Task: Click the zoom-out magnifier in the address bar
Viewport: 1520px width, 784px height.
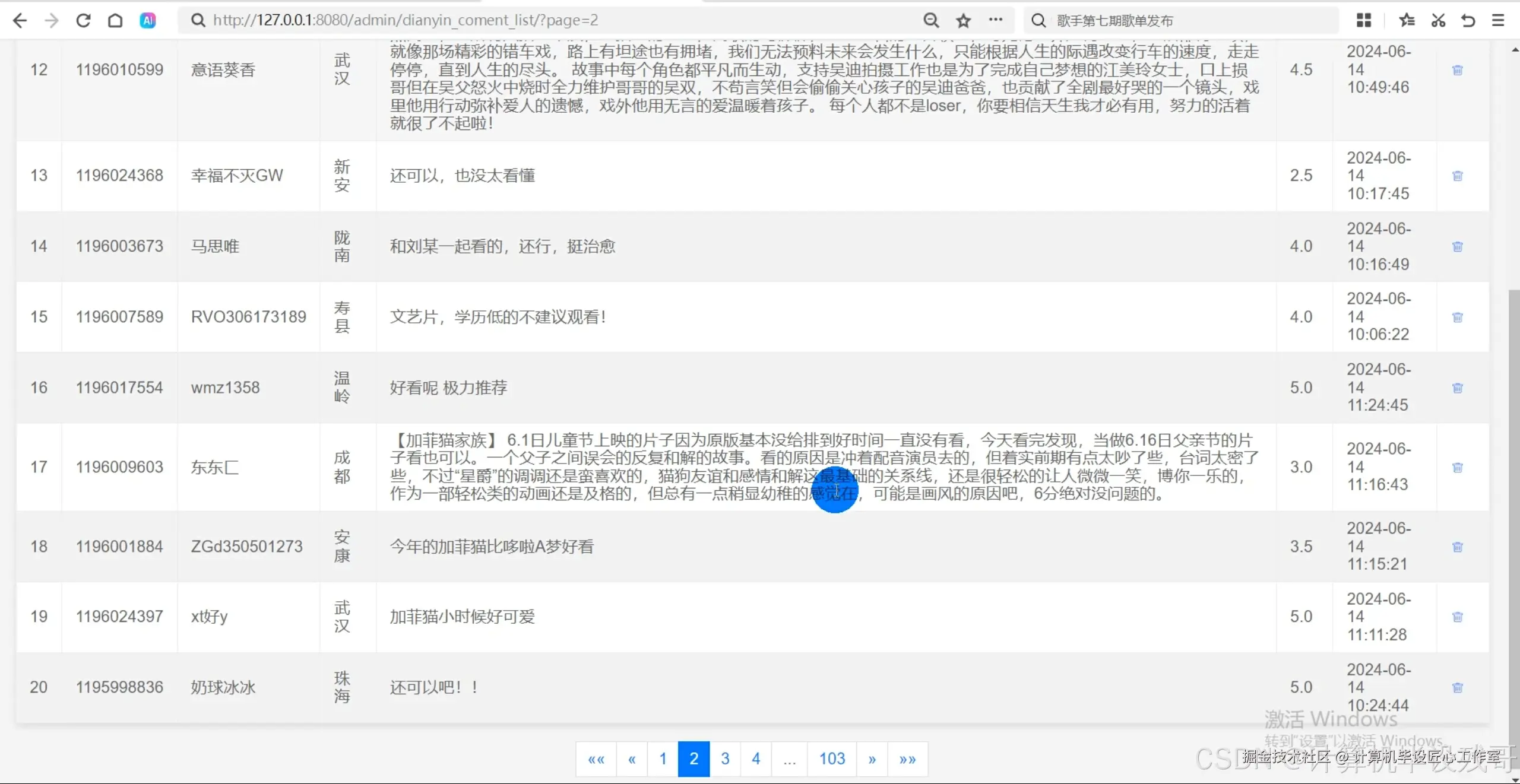Action: point(930,20)
